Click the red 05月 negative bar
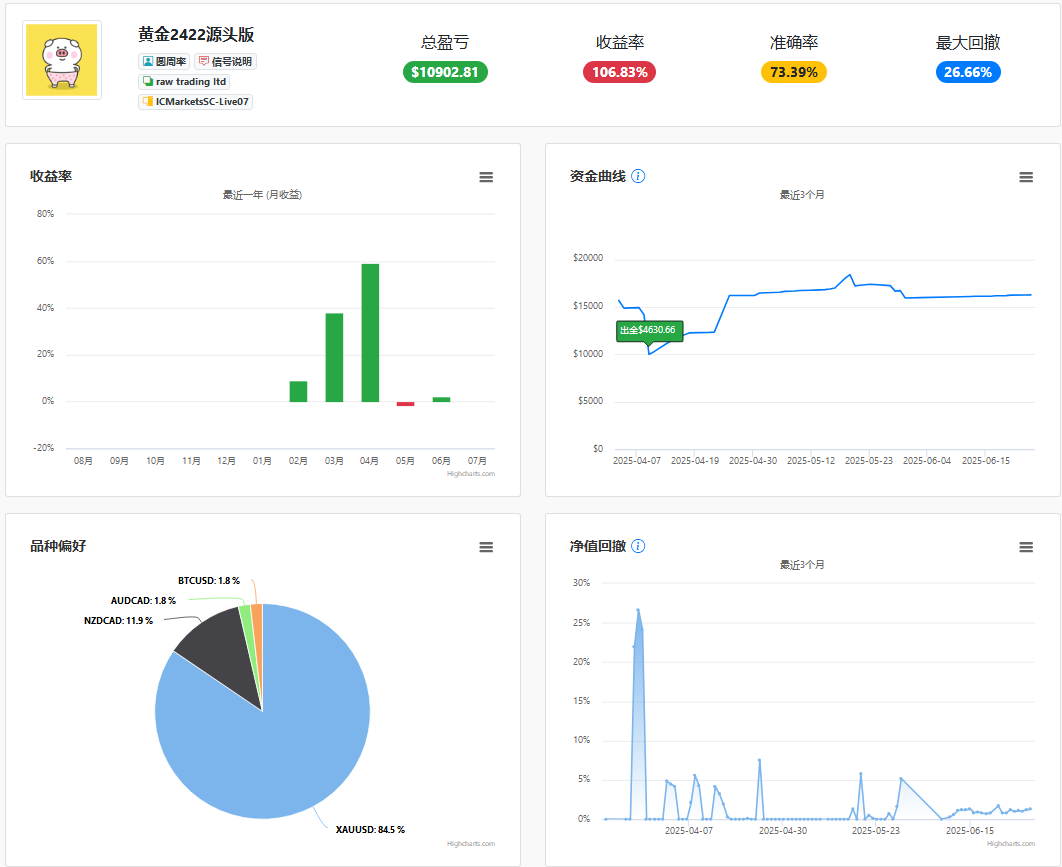The image size is (1062, 867). (405, 404)
